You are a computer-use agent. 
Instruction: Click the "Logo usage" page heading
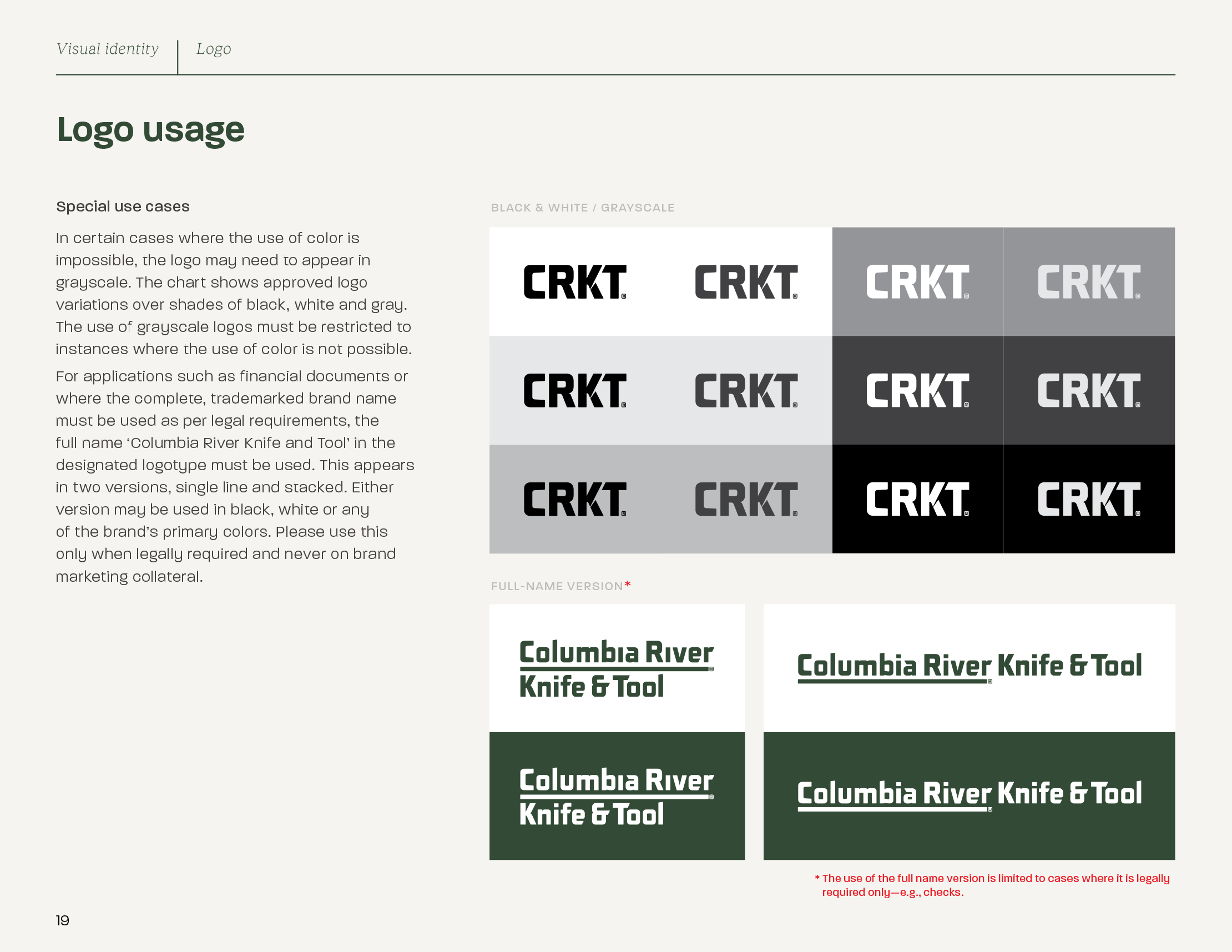pos(150,130)
